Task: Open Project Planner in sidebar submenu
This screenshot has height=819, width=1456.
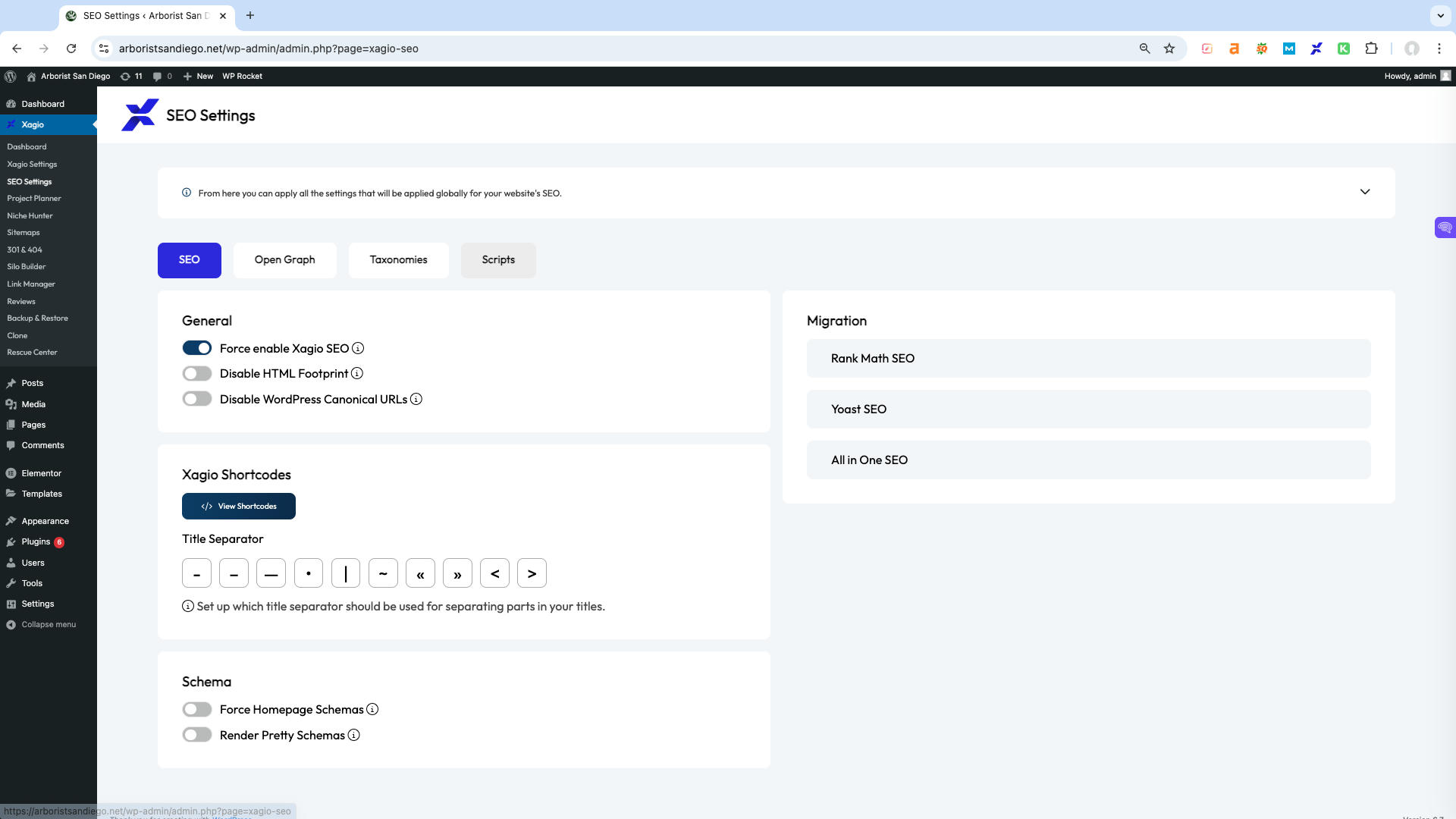Action: [34, 198]
